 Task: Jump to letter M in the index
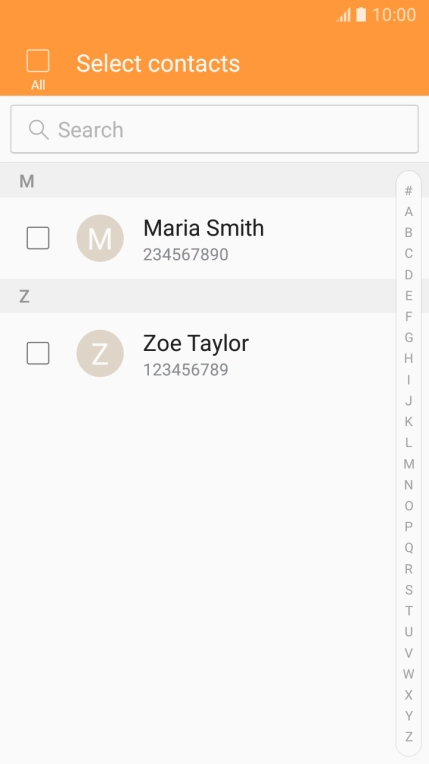pyautogui.click(x=409, y=464)
